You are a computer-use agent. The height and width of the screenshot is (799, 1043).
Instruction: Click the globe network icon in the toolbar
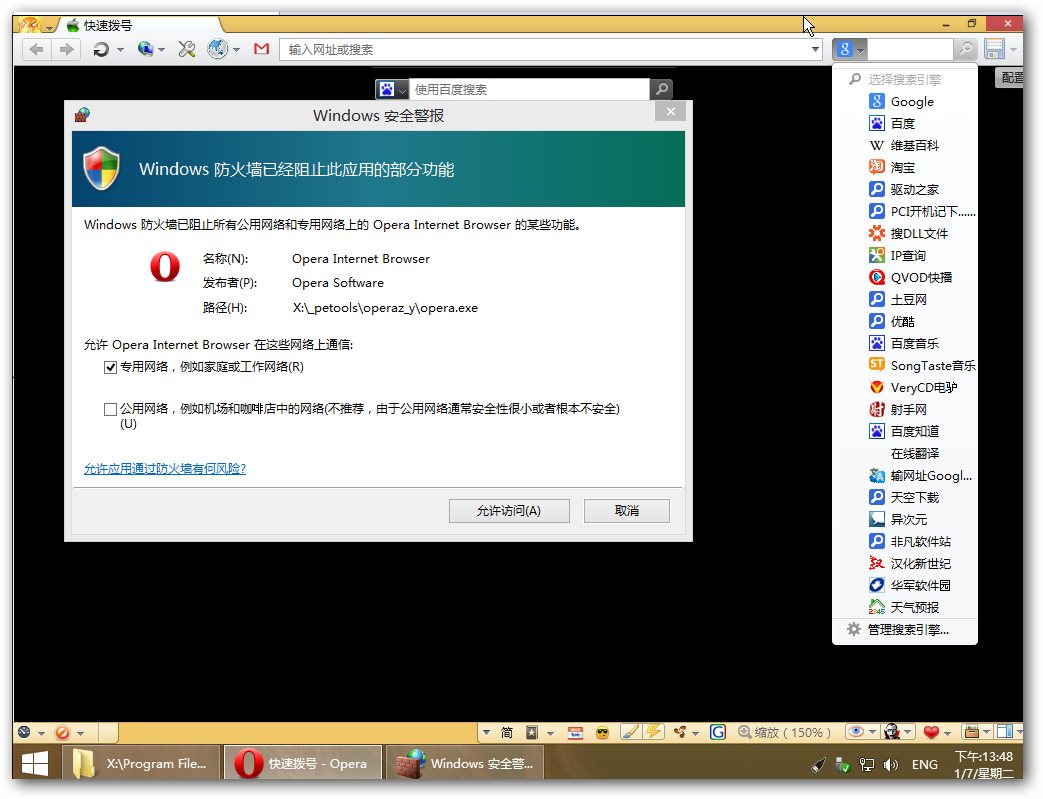pos(146,49)
